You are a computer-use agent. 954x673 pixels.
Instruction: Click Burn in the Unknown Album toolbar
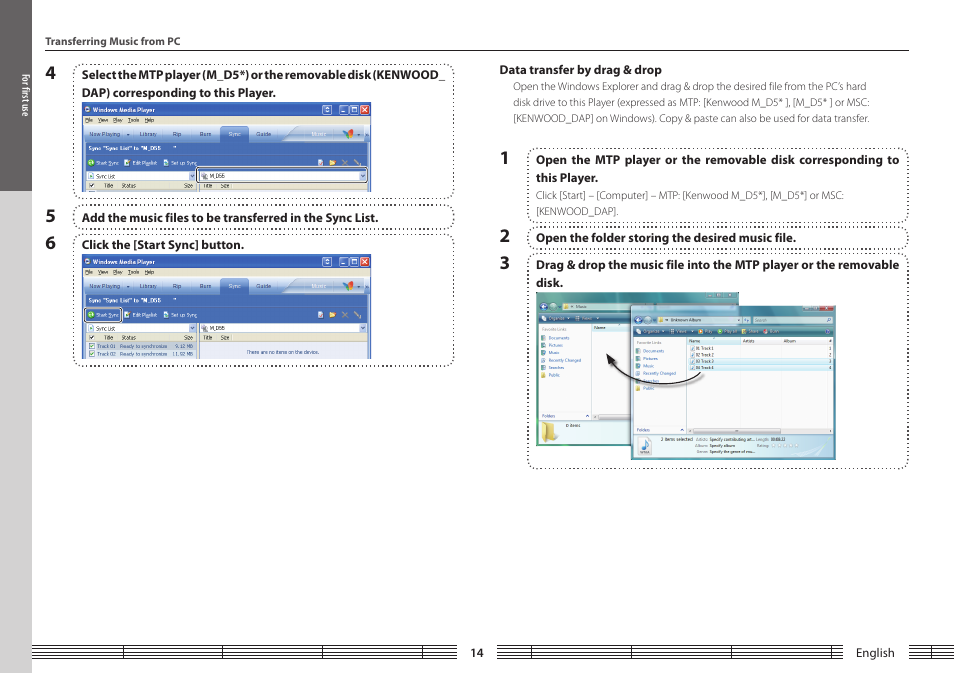771,332
